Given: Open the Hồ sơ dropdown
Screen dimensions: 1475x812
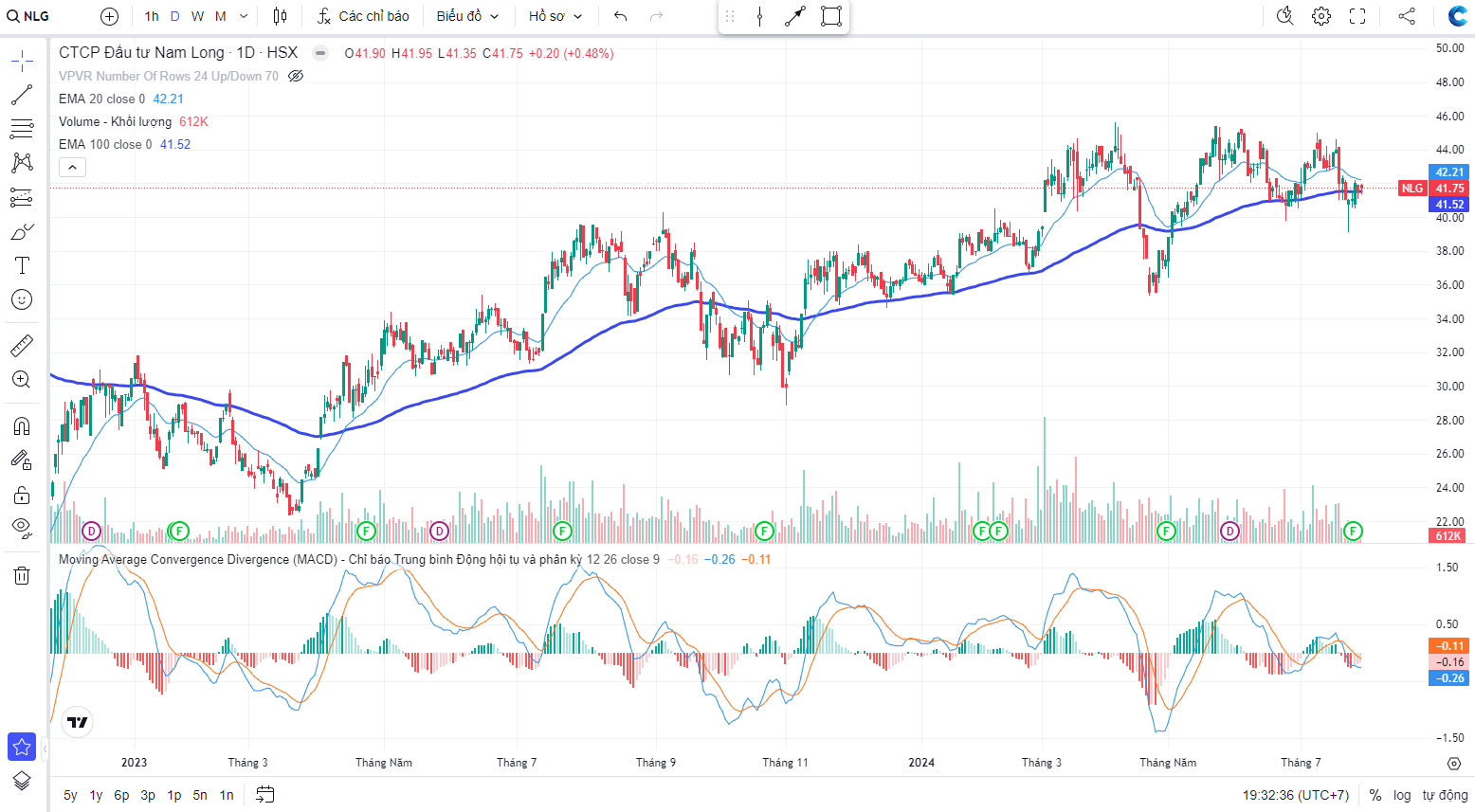Looking at the screenshot, I should pyautogui.click(x=555, y=16).
